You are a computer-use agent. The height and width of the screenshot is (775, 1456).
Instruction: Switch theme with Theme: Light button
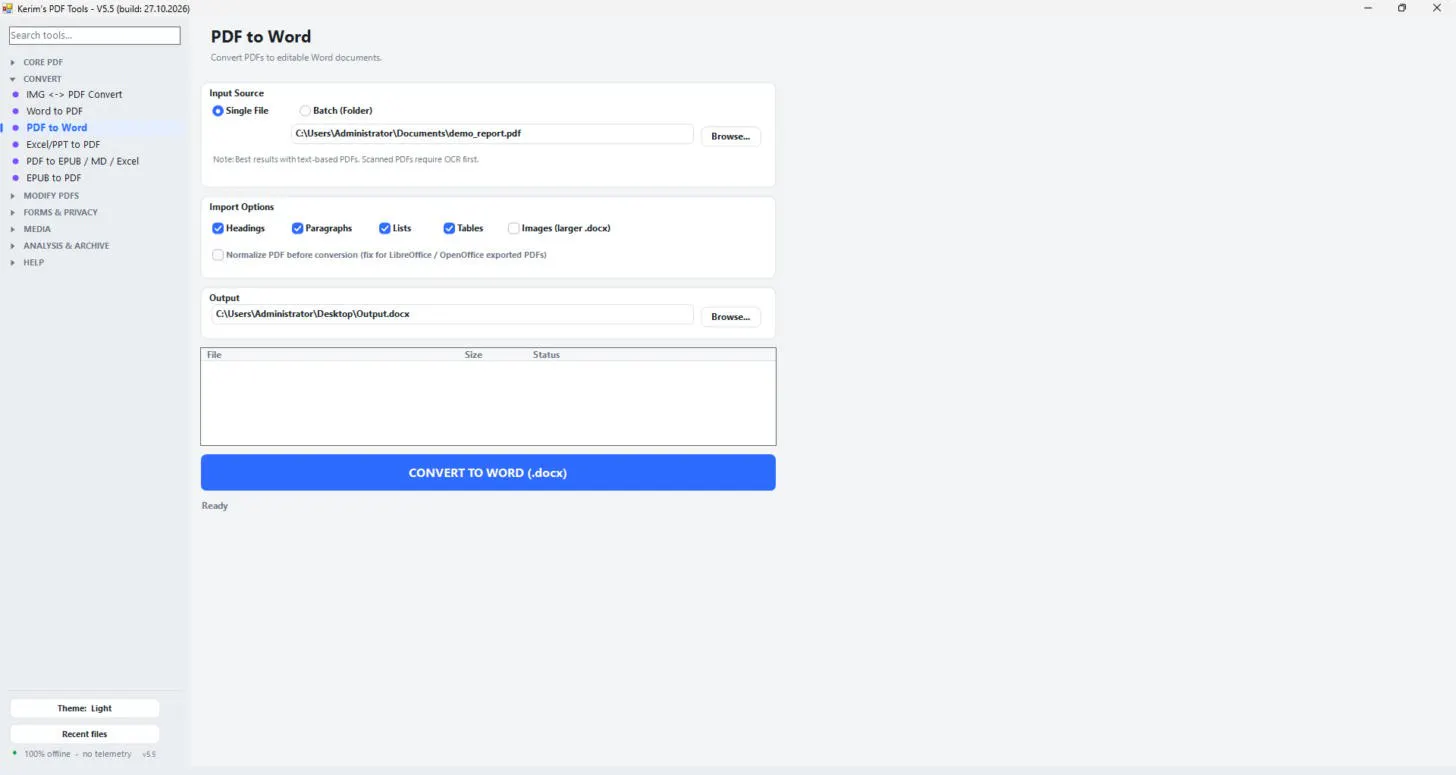tap(85, 708)
